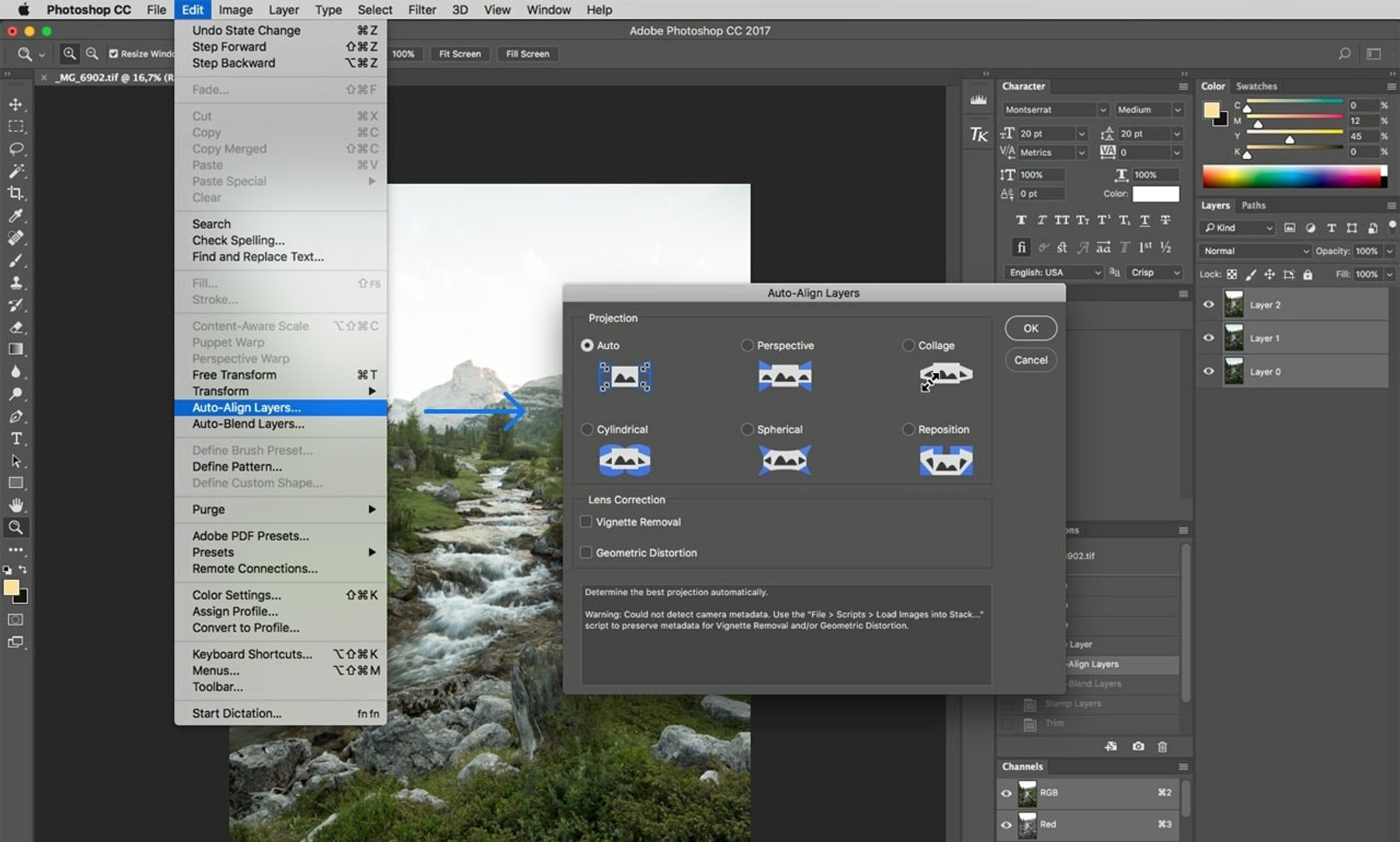Select the Layer 2 thumbnail
Image resolution: width=1400 pixels, height=842 pixels.
point(1235,304)
